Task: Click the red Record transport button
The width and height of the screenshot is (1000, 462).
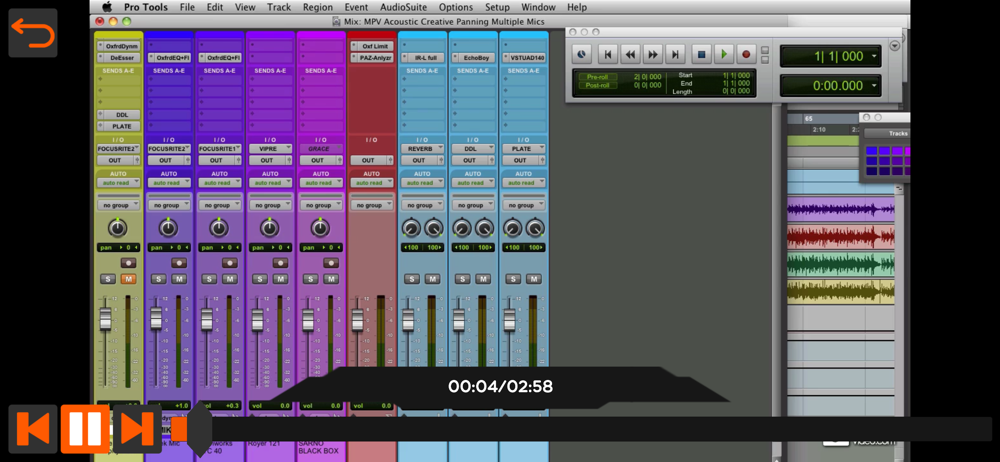Action: (x=746, y=54)
